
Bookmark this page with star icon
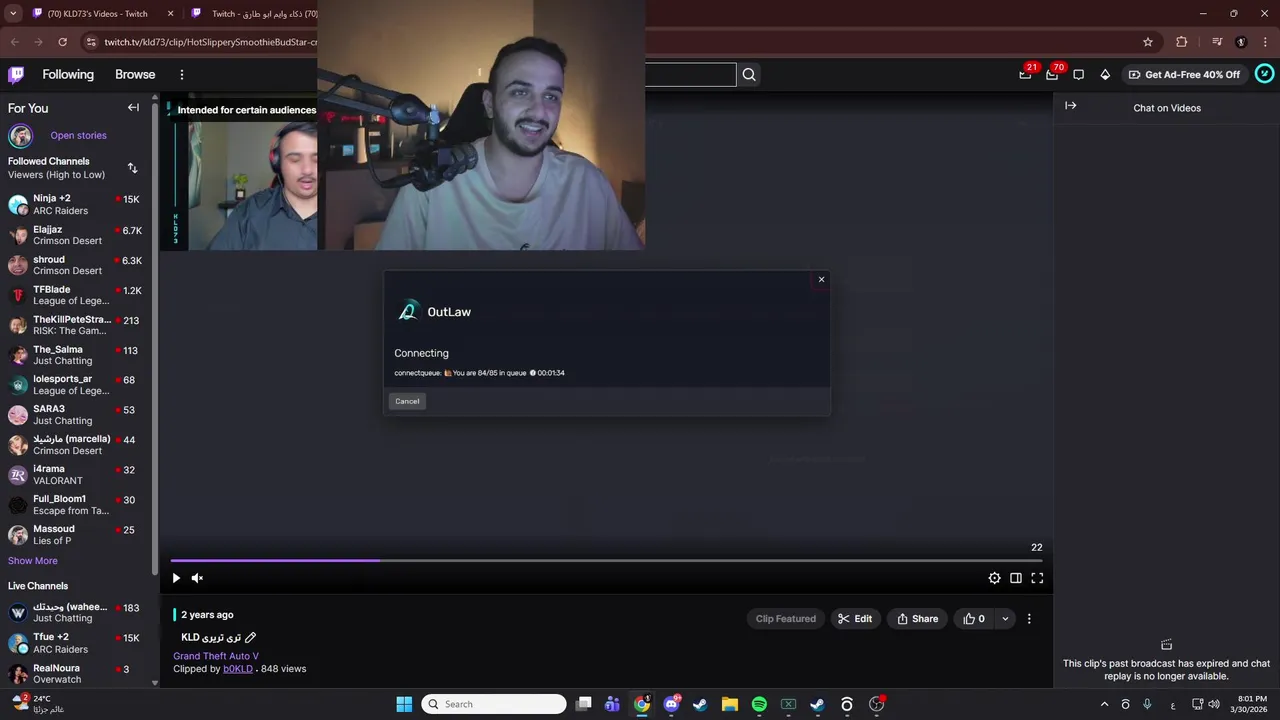pyautogui.click(x=1148, y=42)
